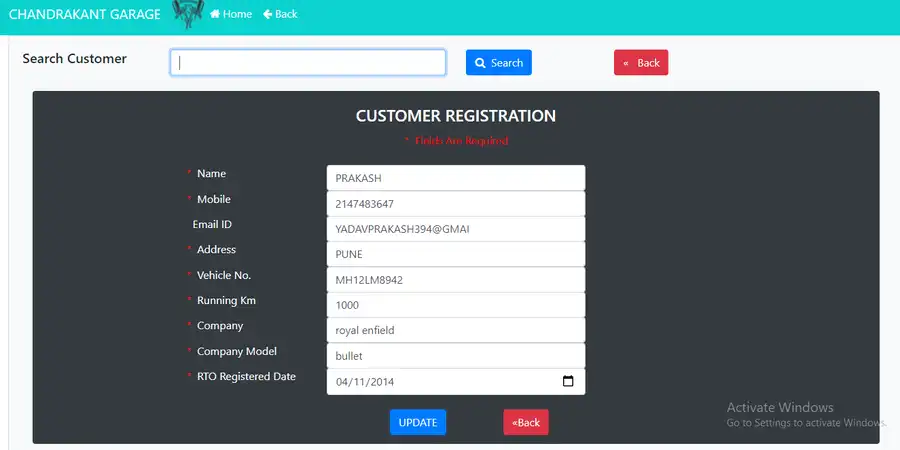900x450 pixels.
Task: Select the Mobile number field
Action: coord(455,203)
